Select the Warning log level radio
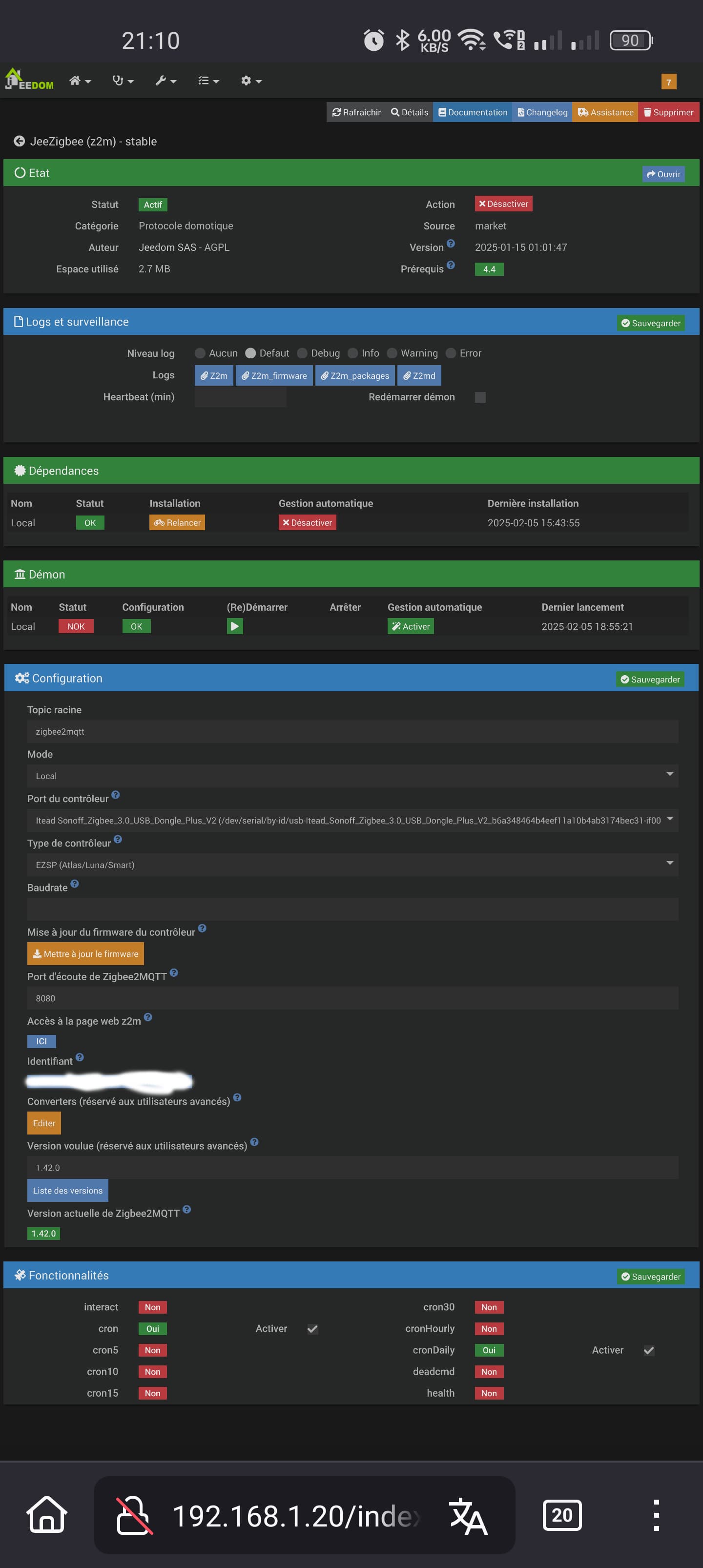The image size is (703, 1568). click(392, 353)
